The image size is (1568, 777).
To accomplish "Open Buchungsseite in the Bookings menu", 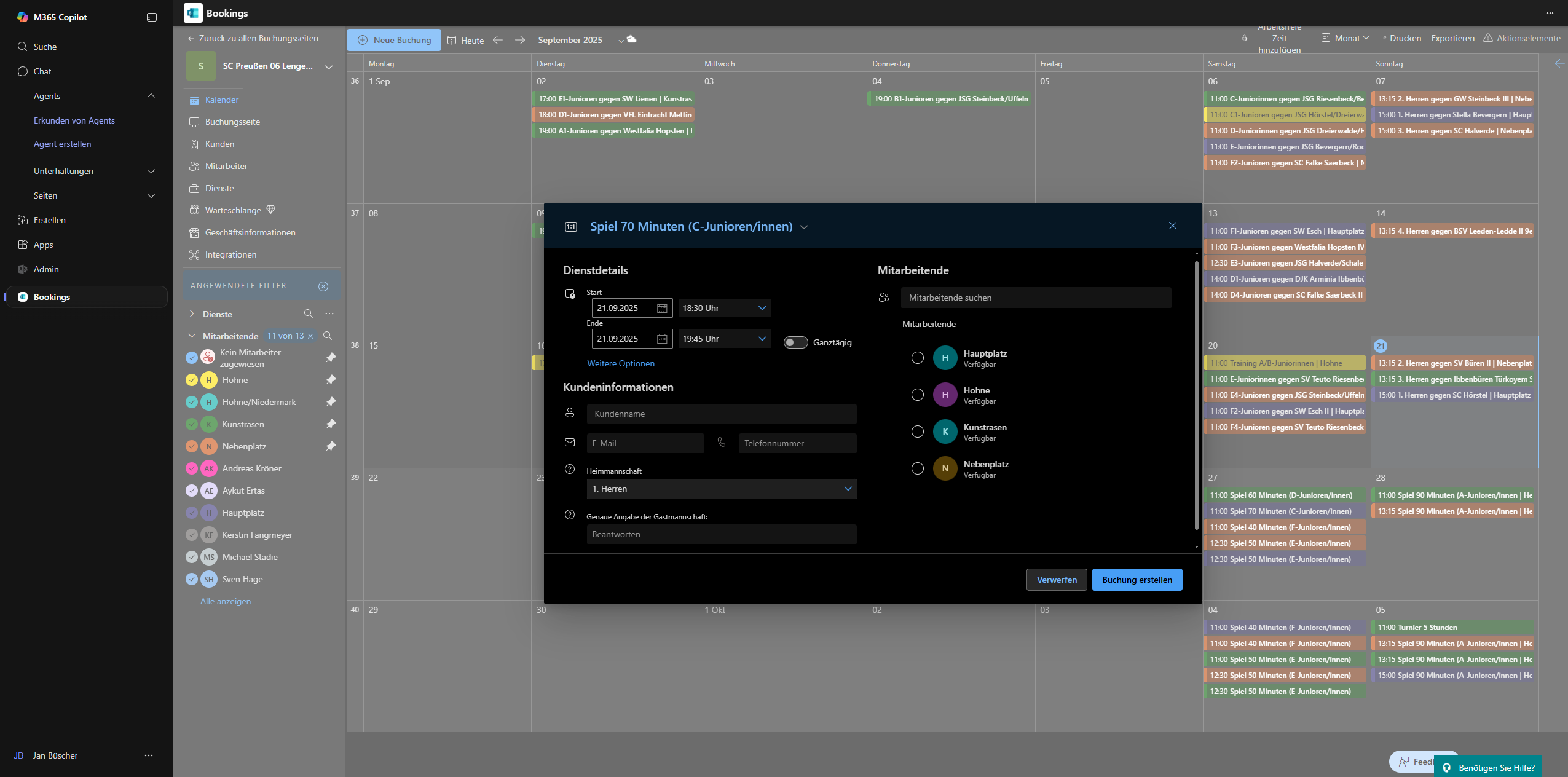I will click(232, 122).
